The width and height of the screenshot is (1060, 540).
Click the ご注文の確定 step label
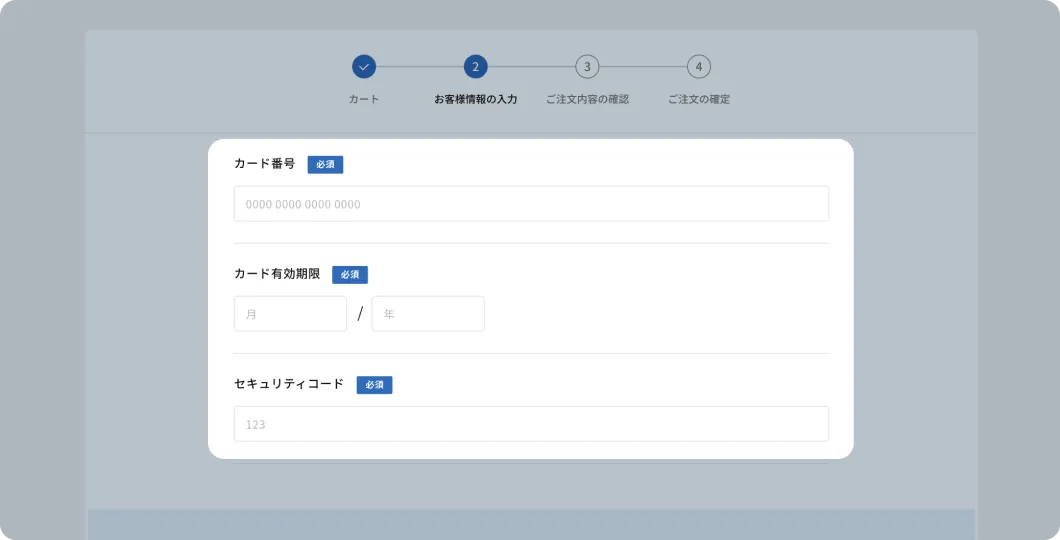(x=698, y=99)
